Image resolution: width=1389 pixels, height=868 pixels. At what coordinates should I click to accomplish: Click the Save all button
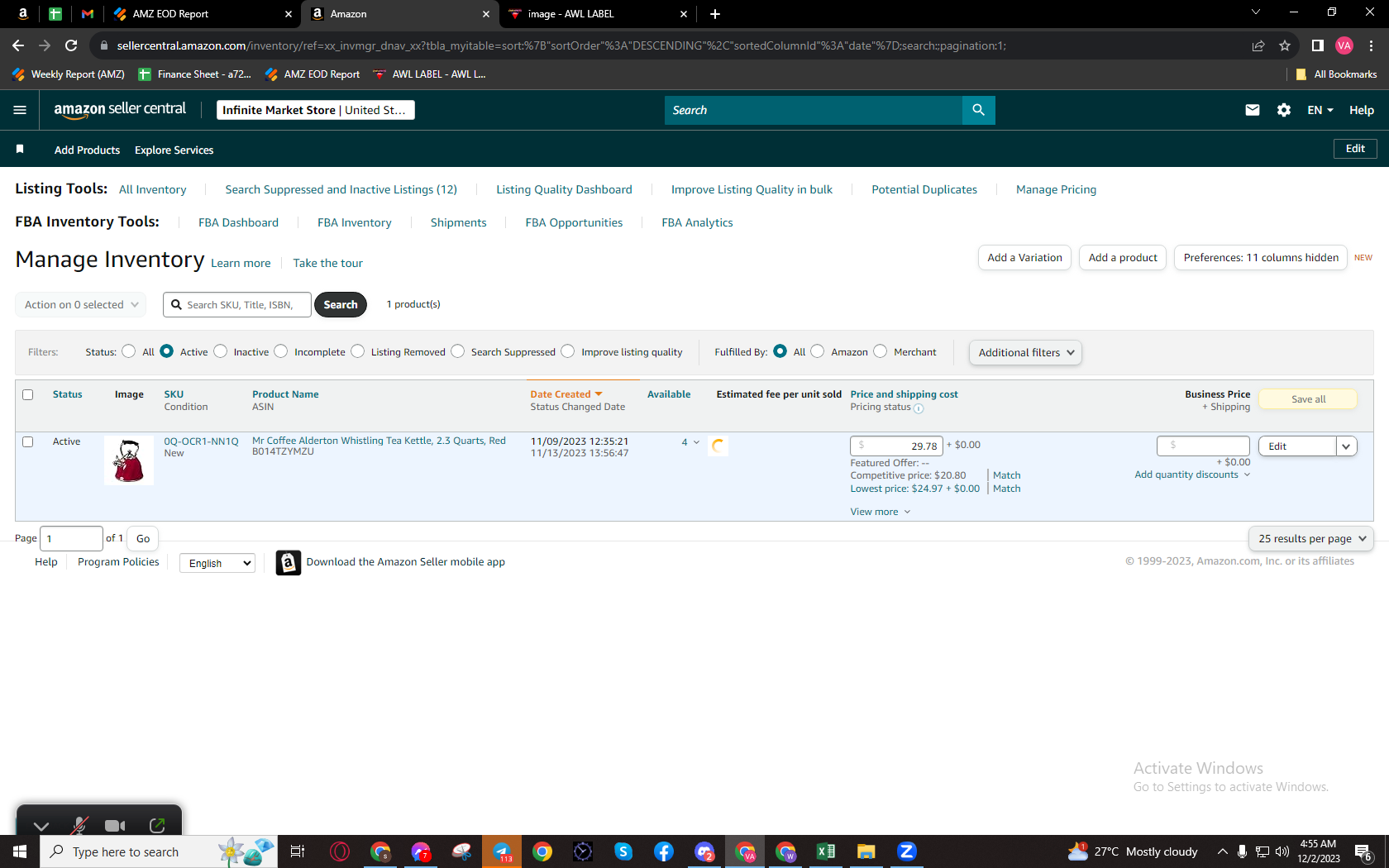point(1308,399)
